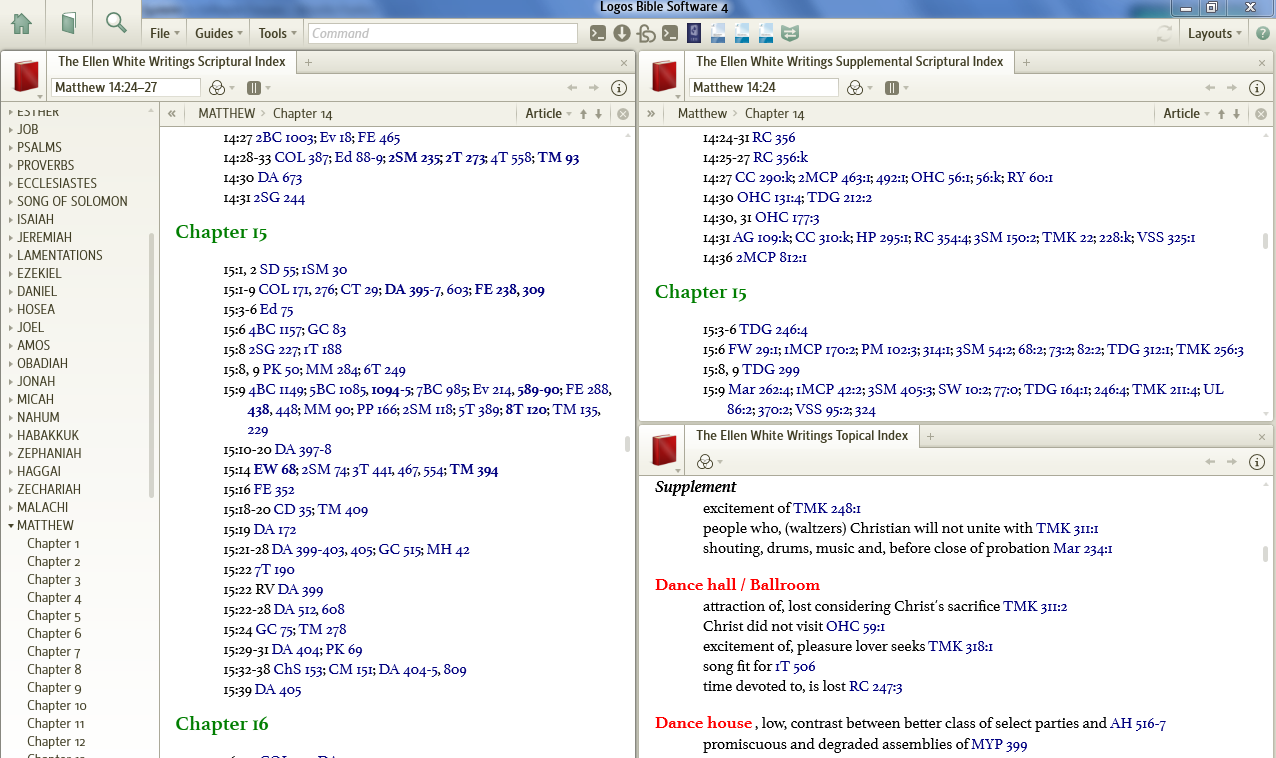Click the download arrow shortcut icon
Image resolution: width=1276 pixels, height=758 pixels.
tap(621, 33)
